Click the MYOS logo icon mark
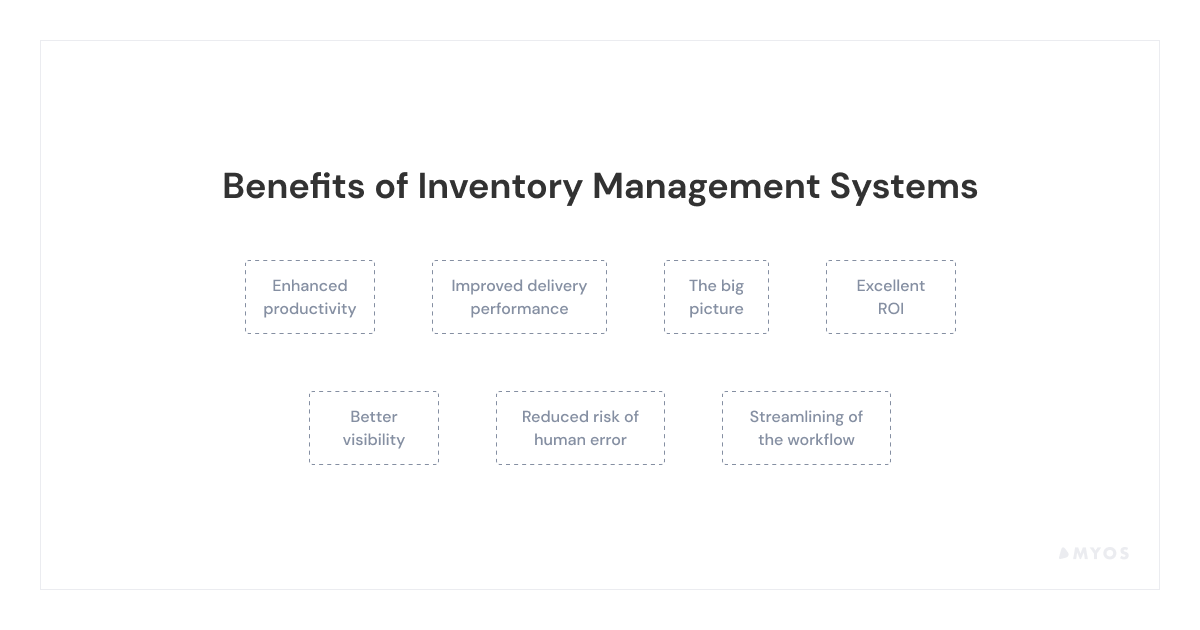Image resolution: width=1200 pixels, height=630 pixels. (1064, 553)
